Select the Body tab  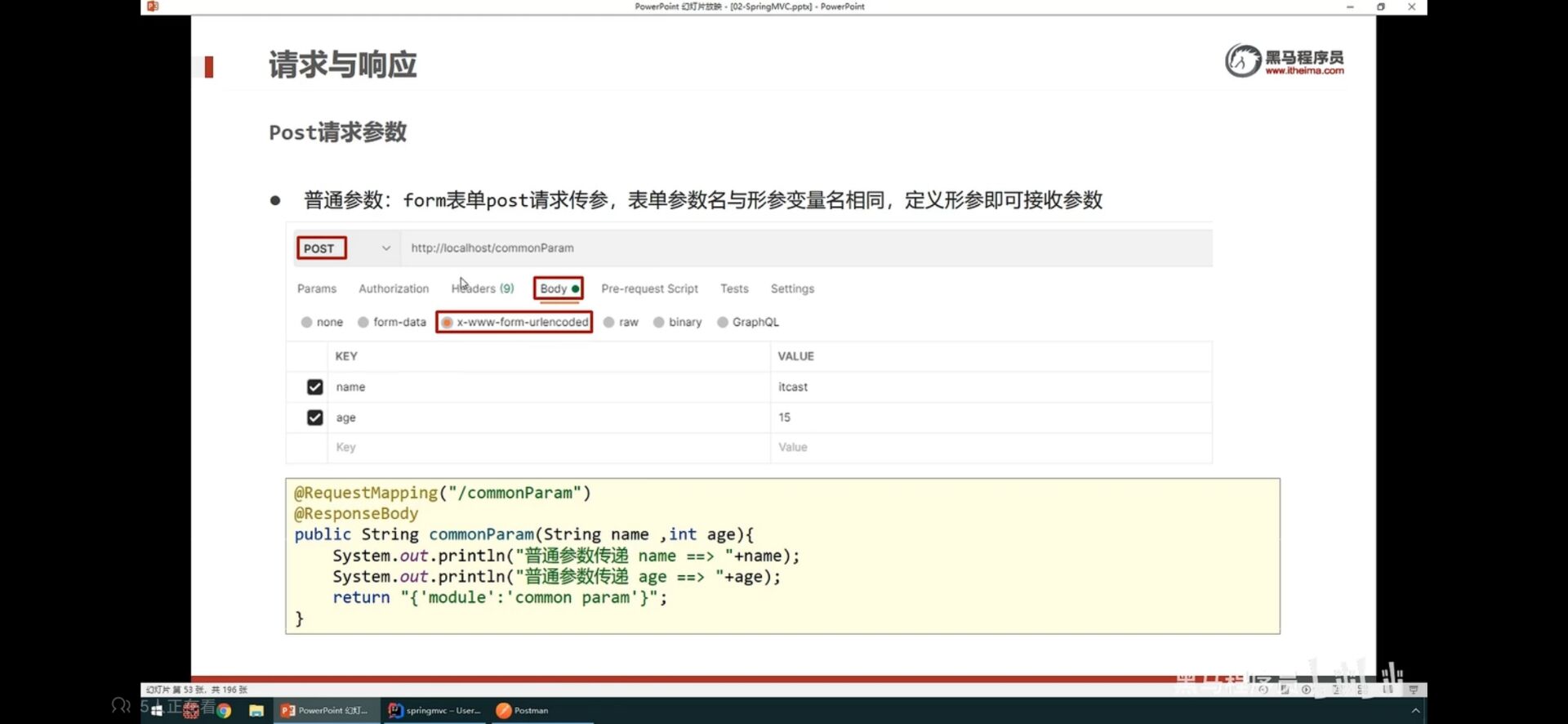559,288
